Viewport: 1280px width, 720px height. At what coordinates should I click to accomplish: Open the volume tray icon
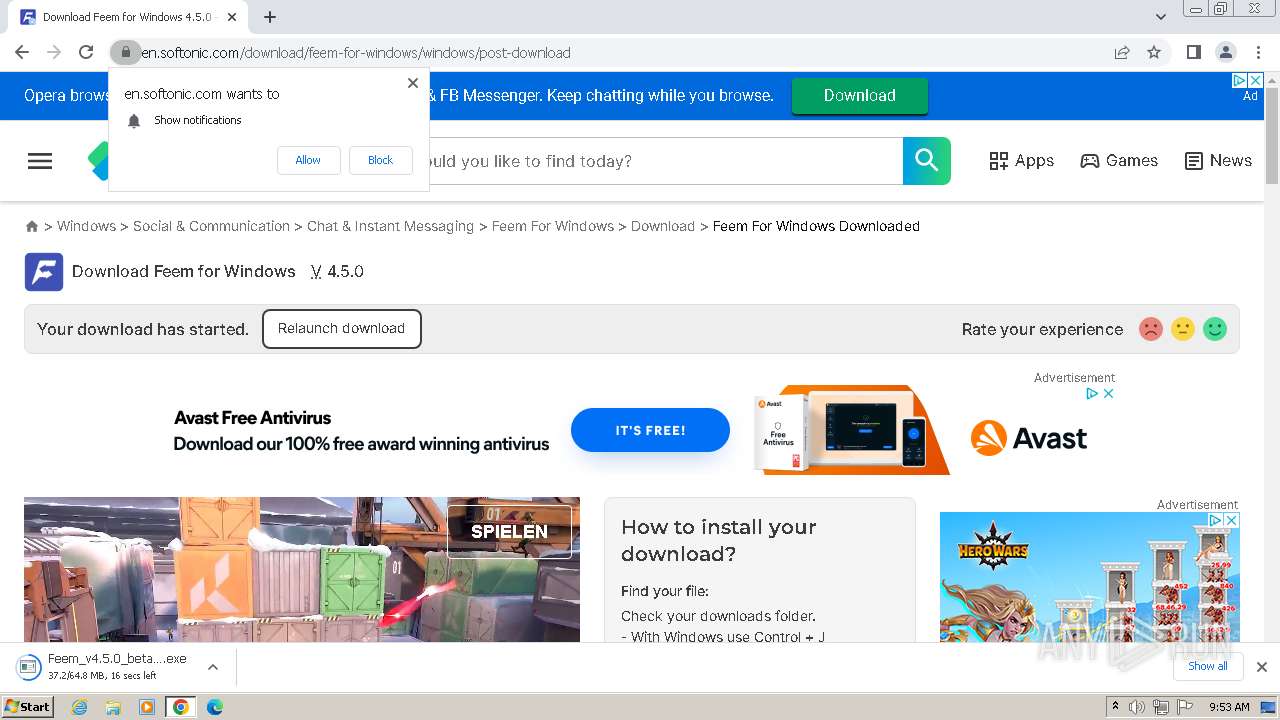(1137, 707)
